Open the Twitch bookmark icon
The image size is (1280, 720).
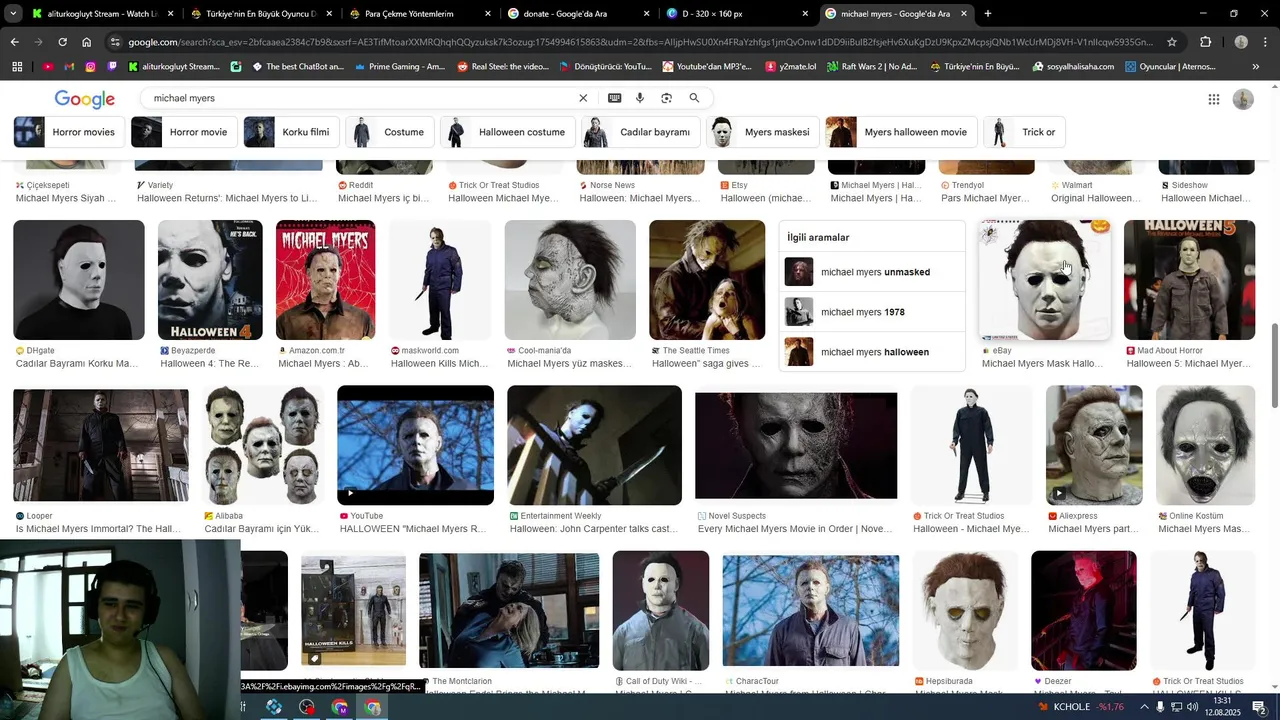pyautogui.click(x=113, y=67)
